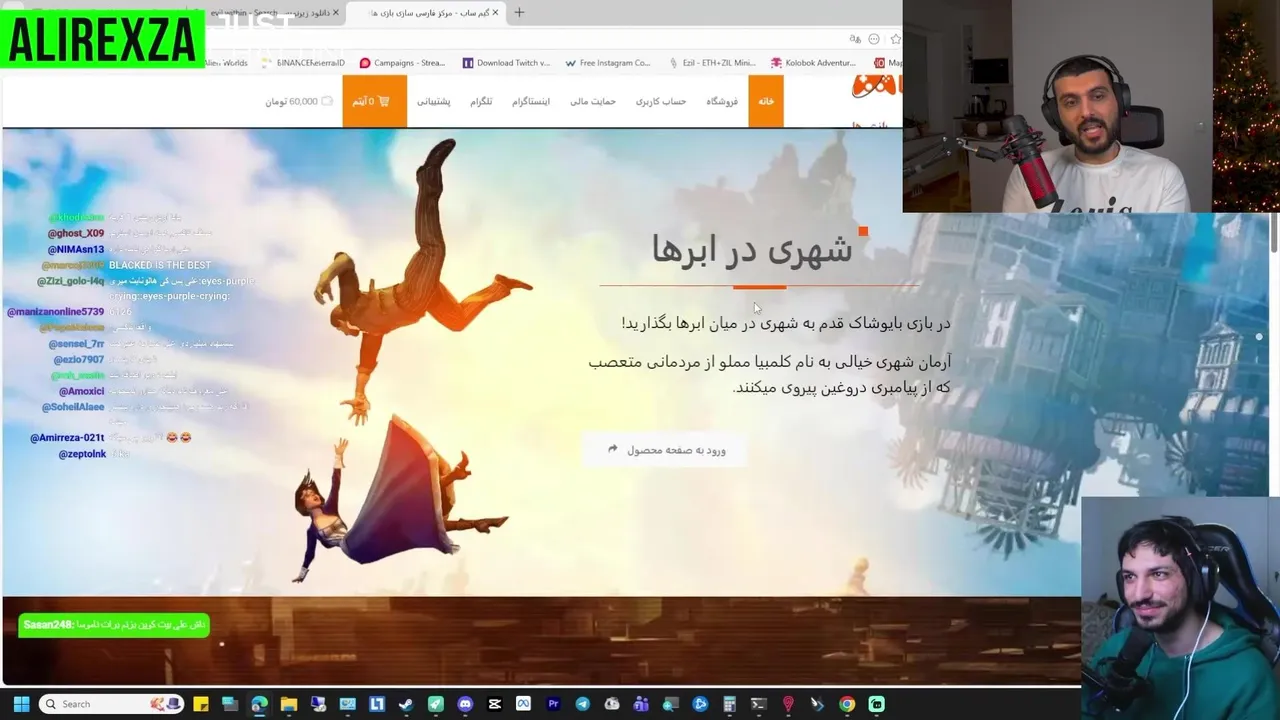Open the shopping cart 0 آیتم button
Screen dimensions: 1280x720
tap(374, 101)
